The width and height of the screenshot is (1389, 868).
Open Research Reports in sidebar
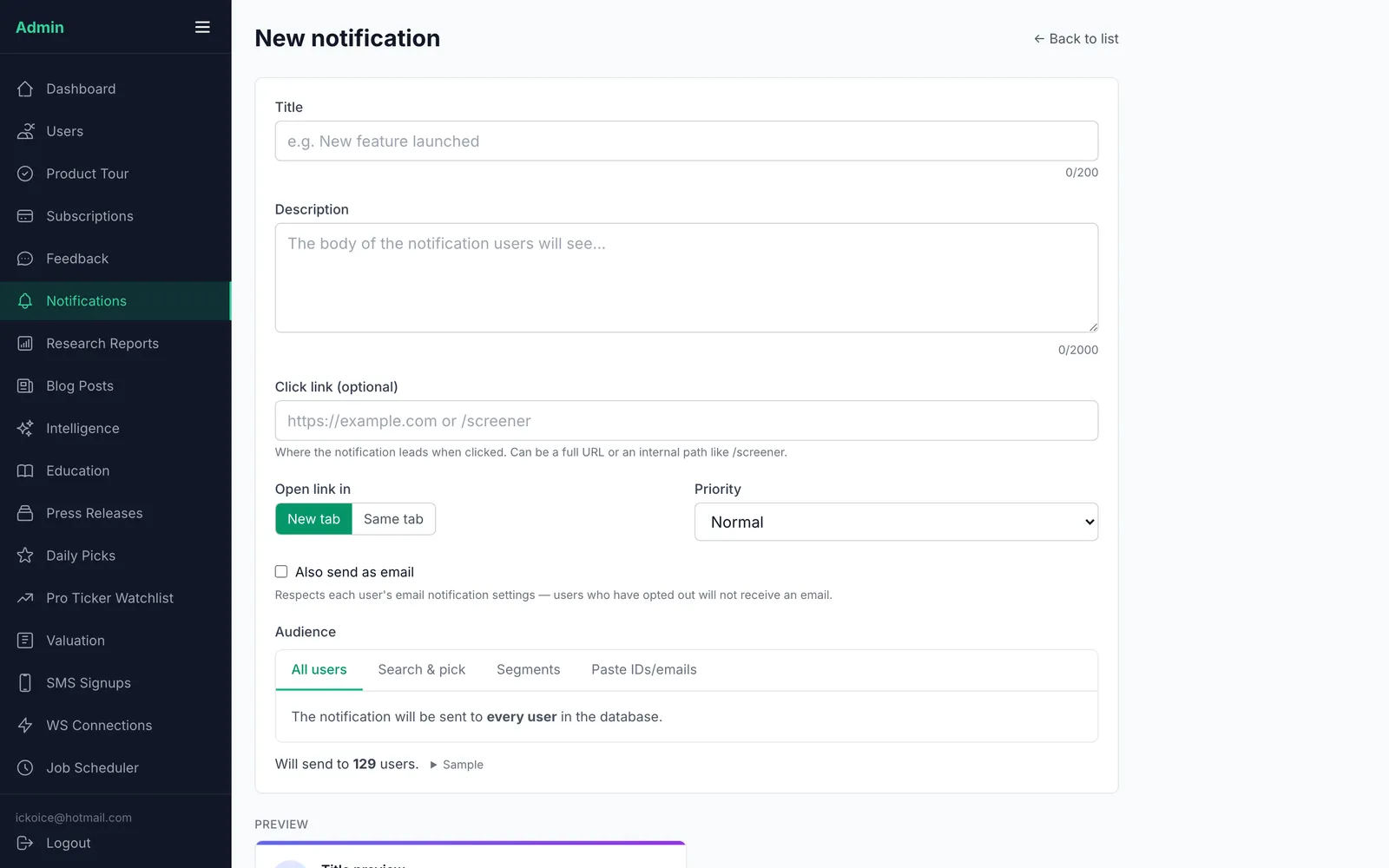click(115, 344)
